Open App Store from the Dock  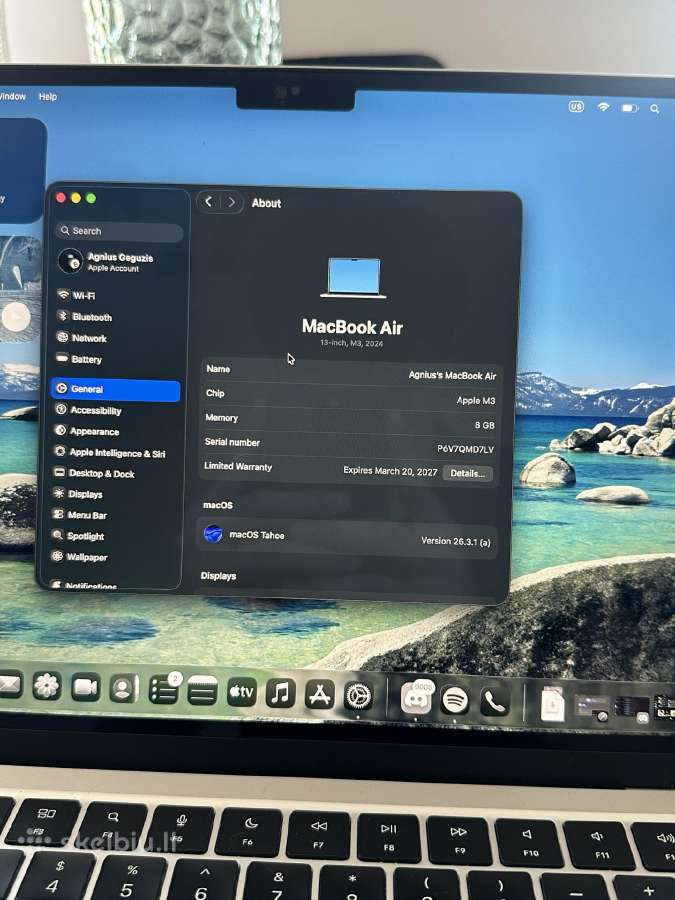[320, 695]
